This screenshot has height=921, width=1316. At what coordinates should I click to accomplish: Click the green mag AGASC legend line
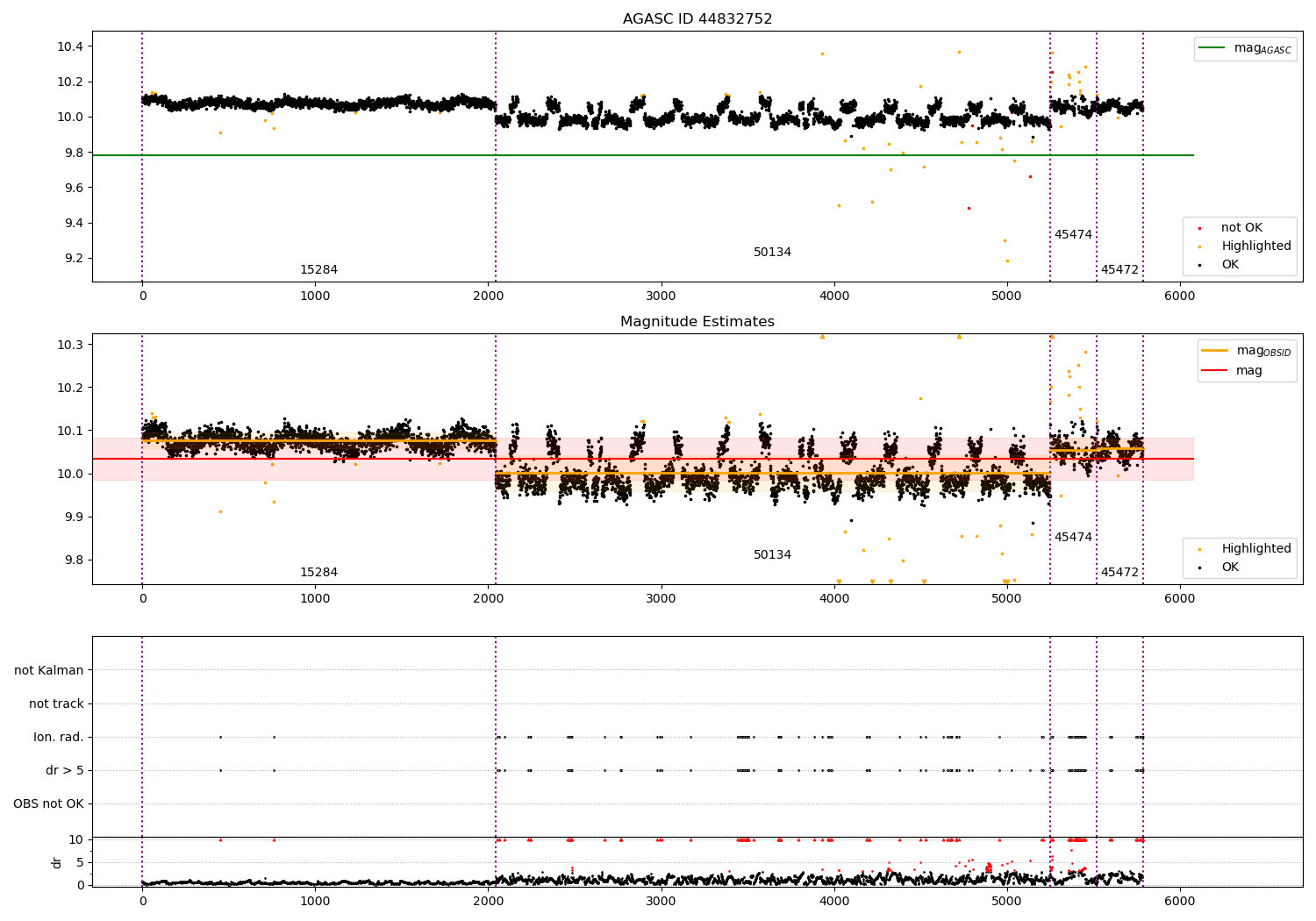(1212, 48)
